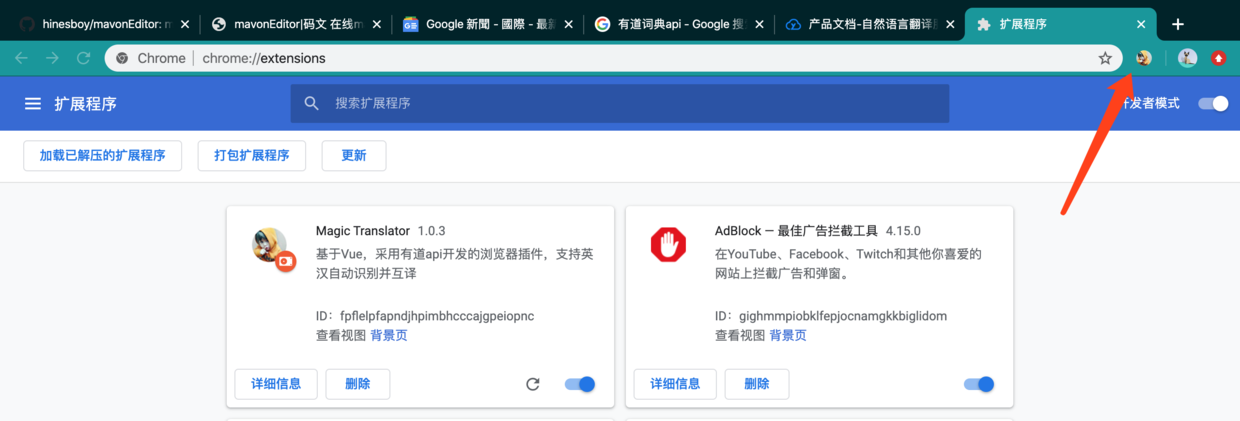Open the extensions hamburger menu
Viewport: 1240px width, 421px height.
pos(33,104)
